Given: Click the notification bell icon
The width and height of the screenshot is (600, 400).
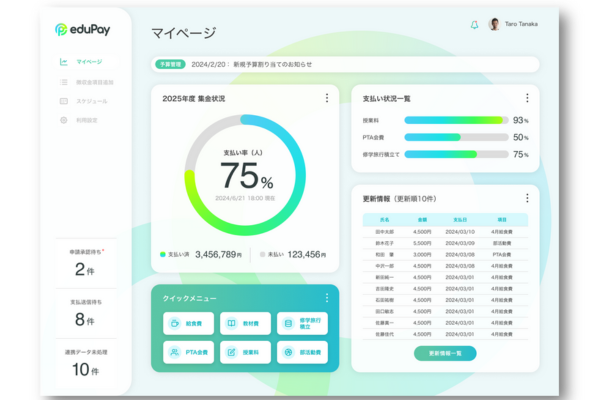Looking at the screenshot, I should tap(474, 25).
